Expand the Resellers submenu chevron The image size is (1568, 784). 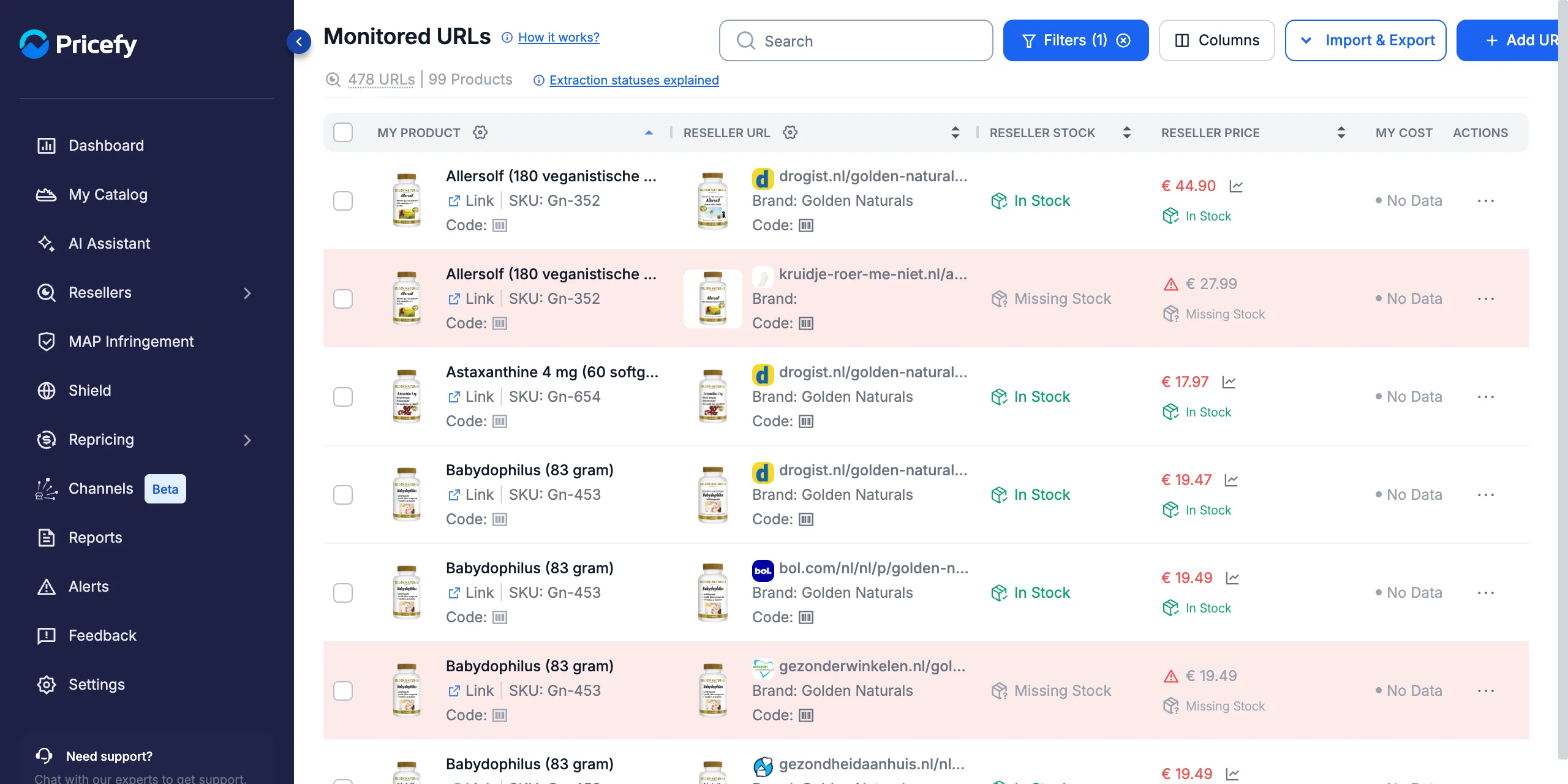[247, 293]
